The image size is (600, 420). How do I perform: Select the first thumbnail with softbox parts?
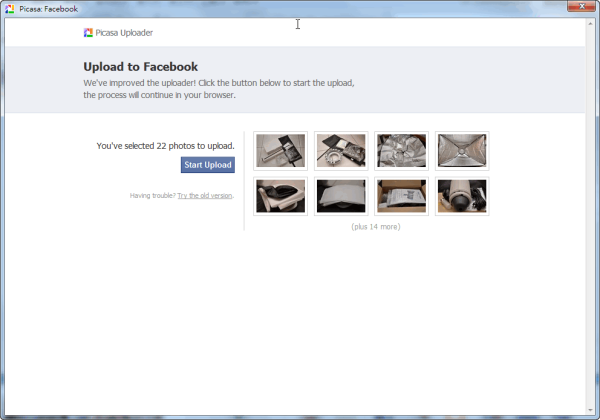coord(280,151)
